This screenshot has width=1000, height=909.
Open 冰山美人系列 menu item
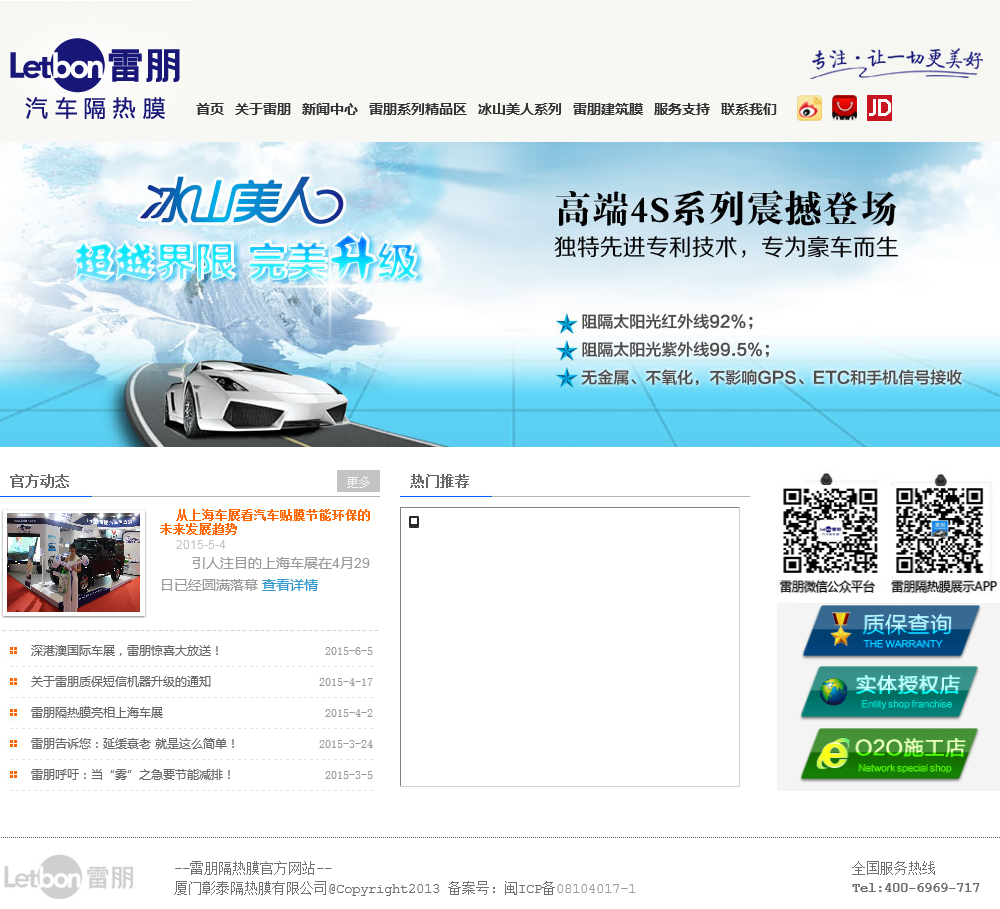pyautogui.click(x=520, y=109)
